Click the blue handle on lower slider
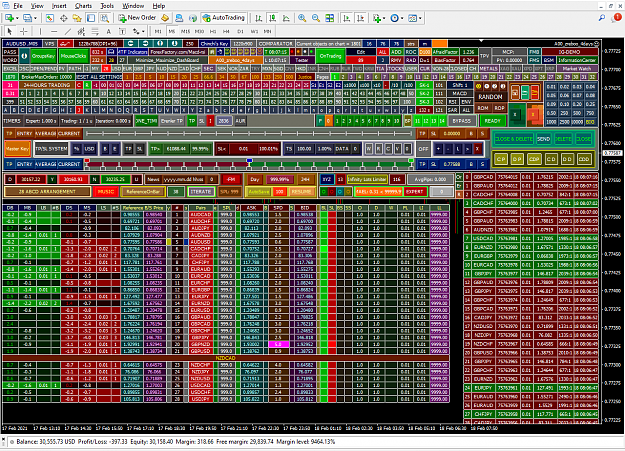Viewport: 625px width, 451px height. 250,160
